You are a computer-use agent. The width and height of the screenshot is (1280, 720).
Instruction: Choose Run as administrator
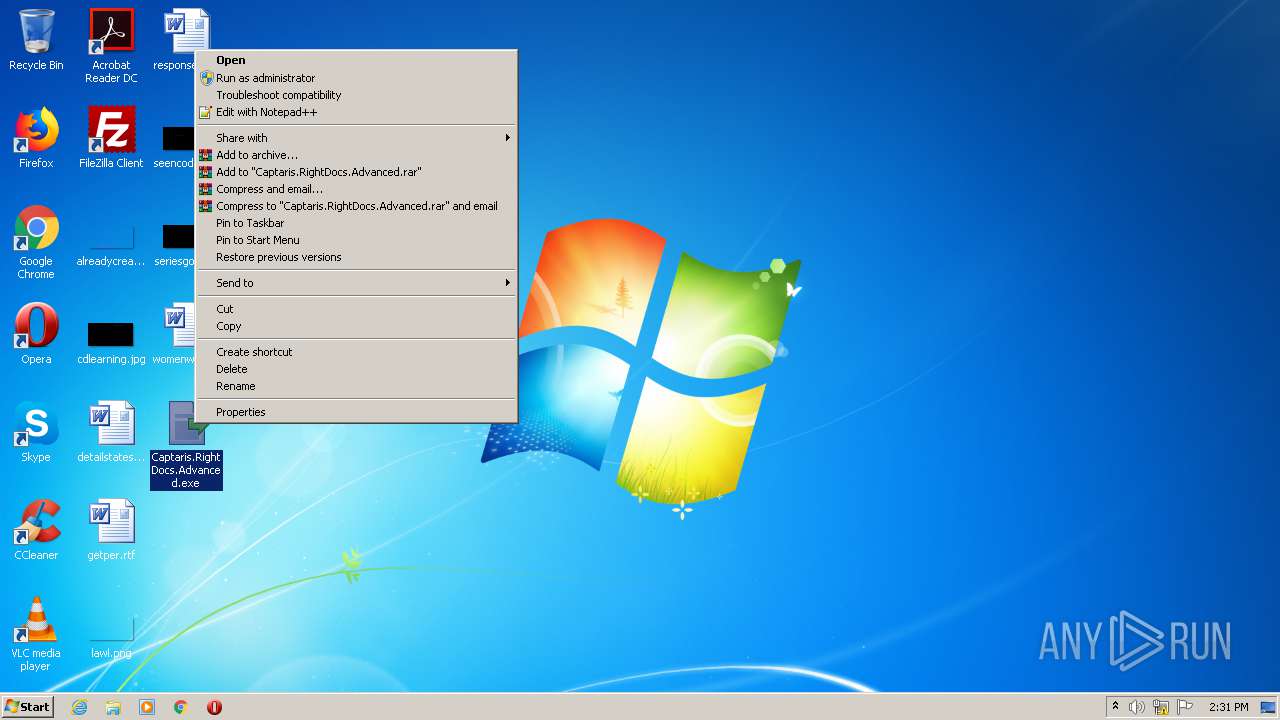click(356, 78)
